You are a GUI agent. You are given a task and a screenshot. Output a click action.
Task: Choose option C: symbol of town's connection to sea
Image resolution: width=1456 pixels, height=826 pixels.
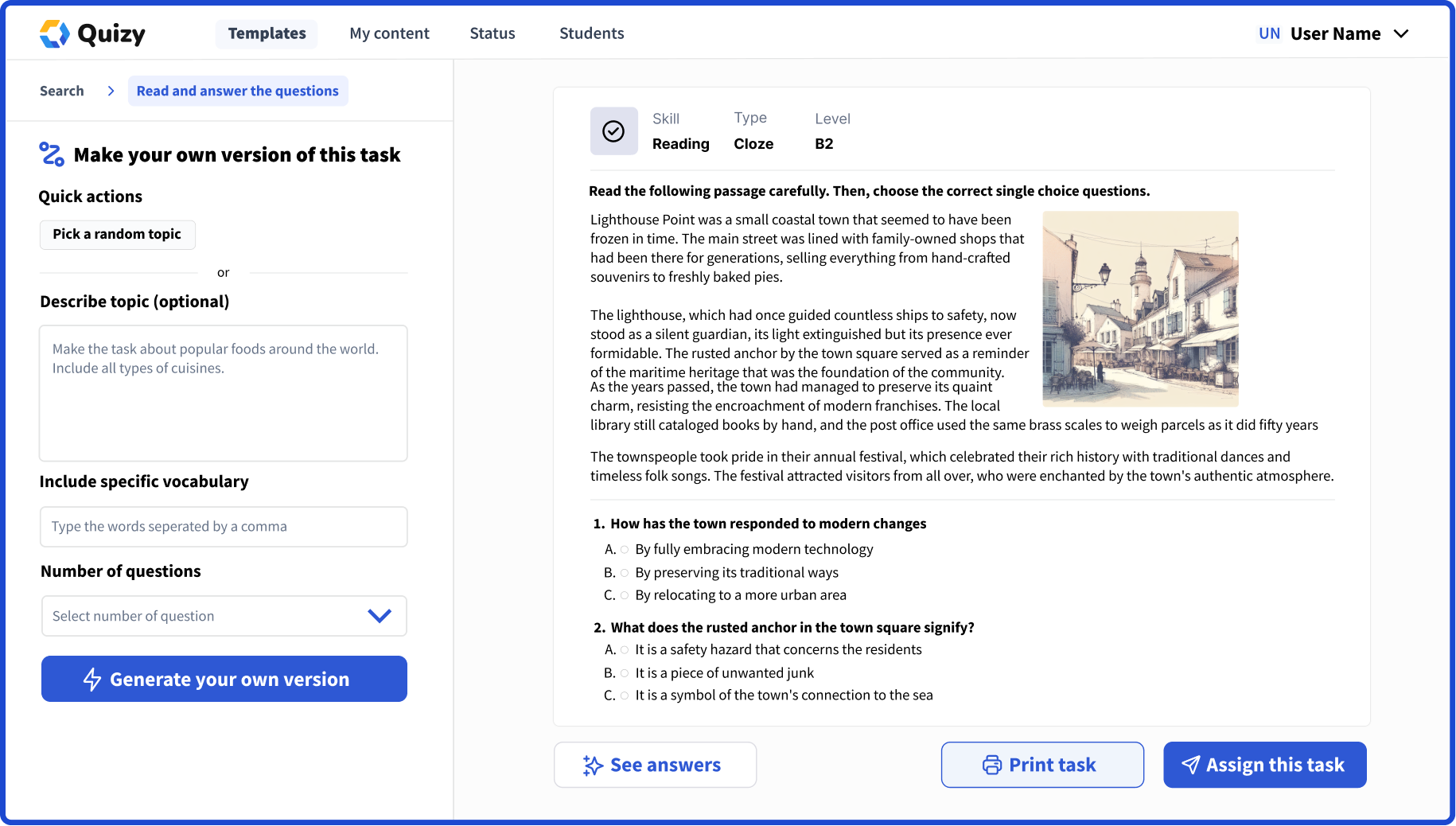pos(625,695)
